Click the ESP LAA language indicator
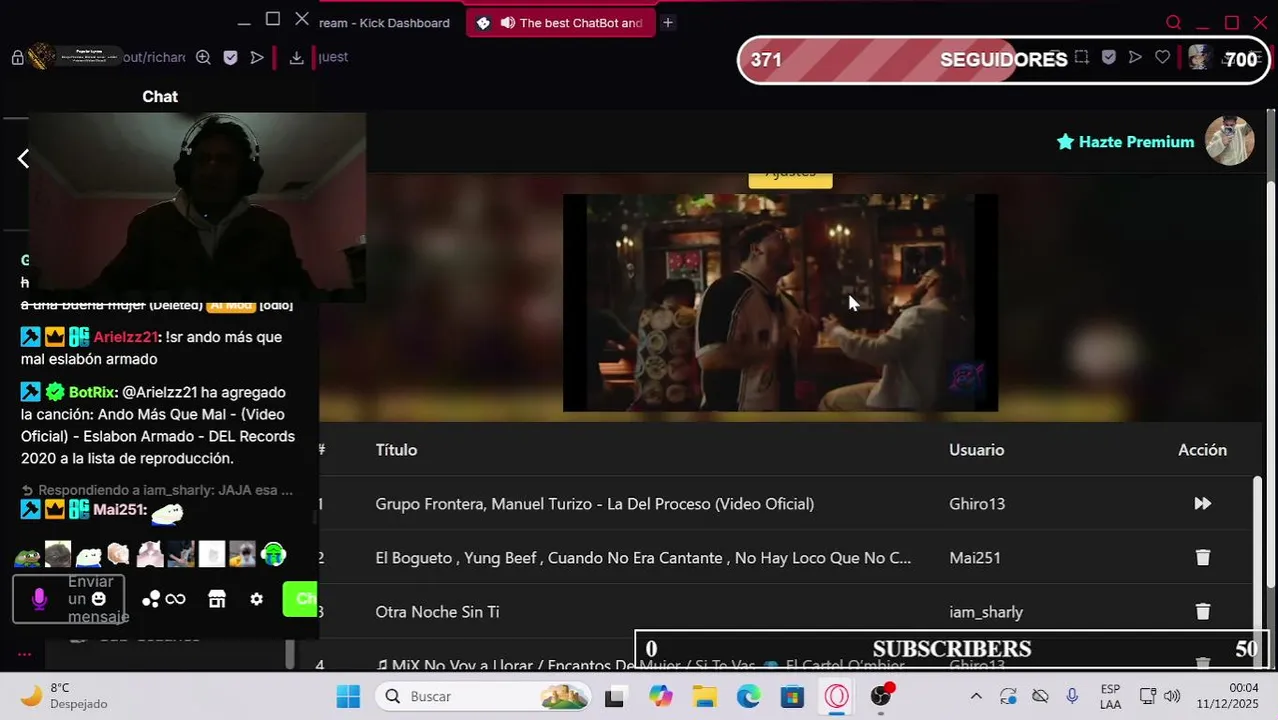Image resolution: width=1278 pixels, height=720 pixels. coord(1110,696)
